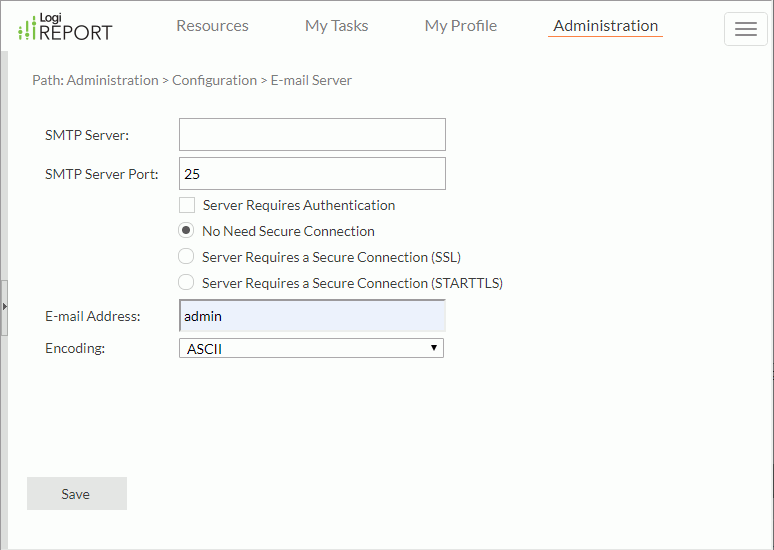Click the Encoding: label
This screenshot has height=550, width=774.
coord(75,348)
